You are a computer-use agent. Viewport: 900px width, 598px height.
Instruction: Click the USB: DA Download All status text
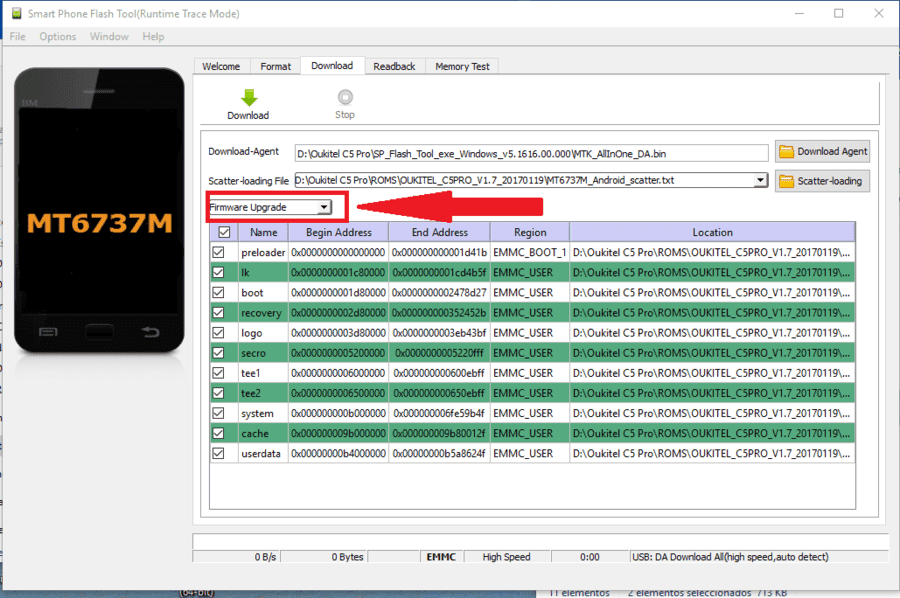(730, 557)
